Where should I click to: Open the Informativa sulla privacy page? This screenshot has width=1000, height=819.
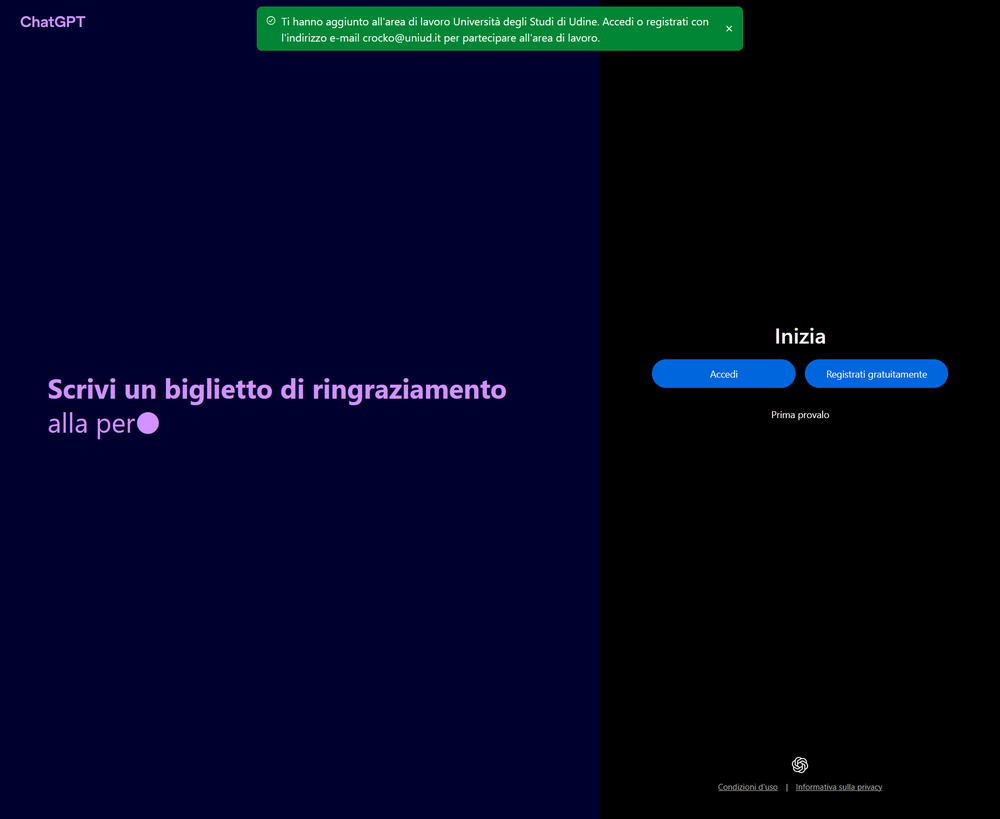(x=838, y=787)
